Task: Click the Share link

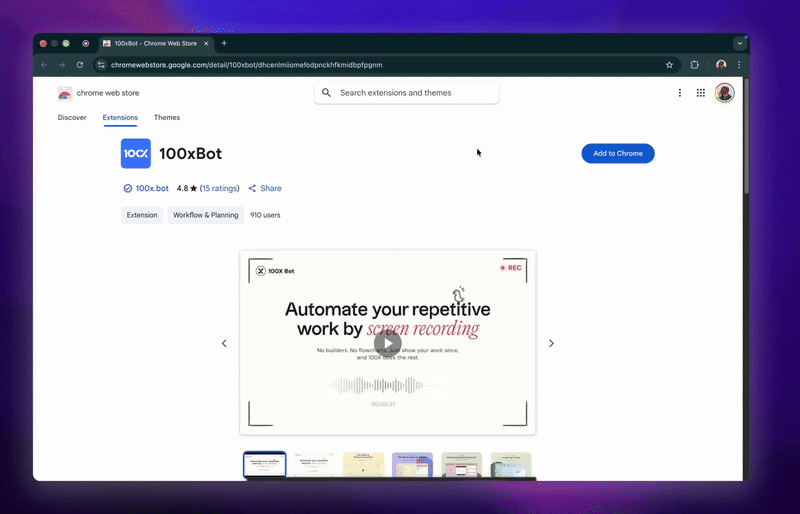Action: [265, 188]
